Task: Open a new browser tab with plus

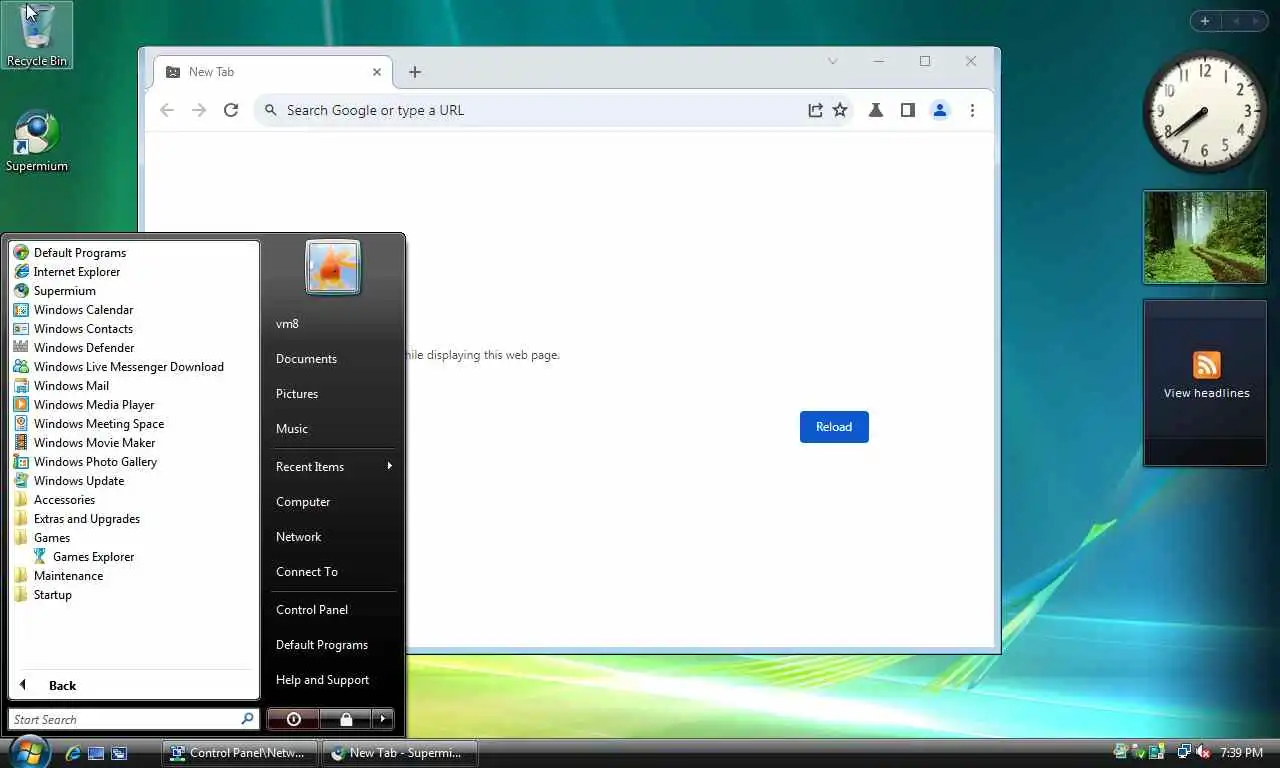Action: 415,72
